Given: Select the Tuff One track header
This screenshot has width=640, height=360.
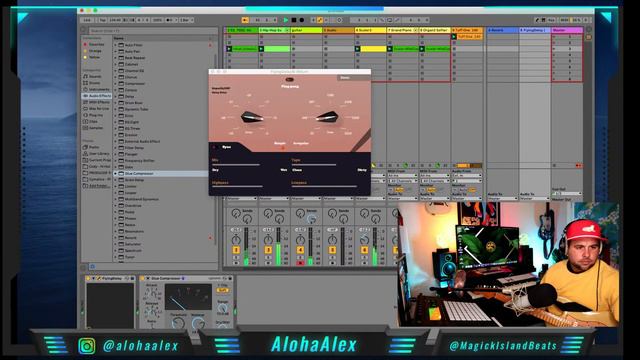Looking at the screenshot, I should tap(467, 30).
